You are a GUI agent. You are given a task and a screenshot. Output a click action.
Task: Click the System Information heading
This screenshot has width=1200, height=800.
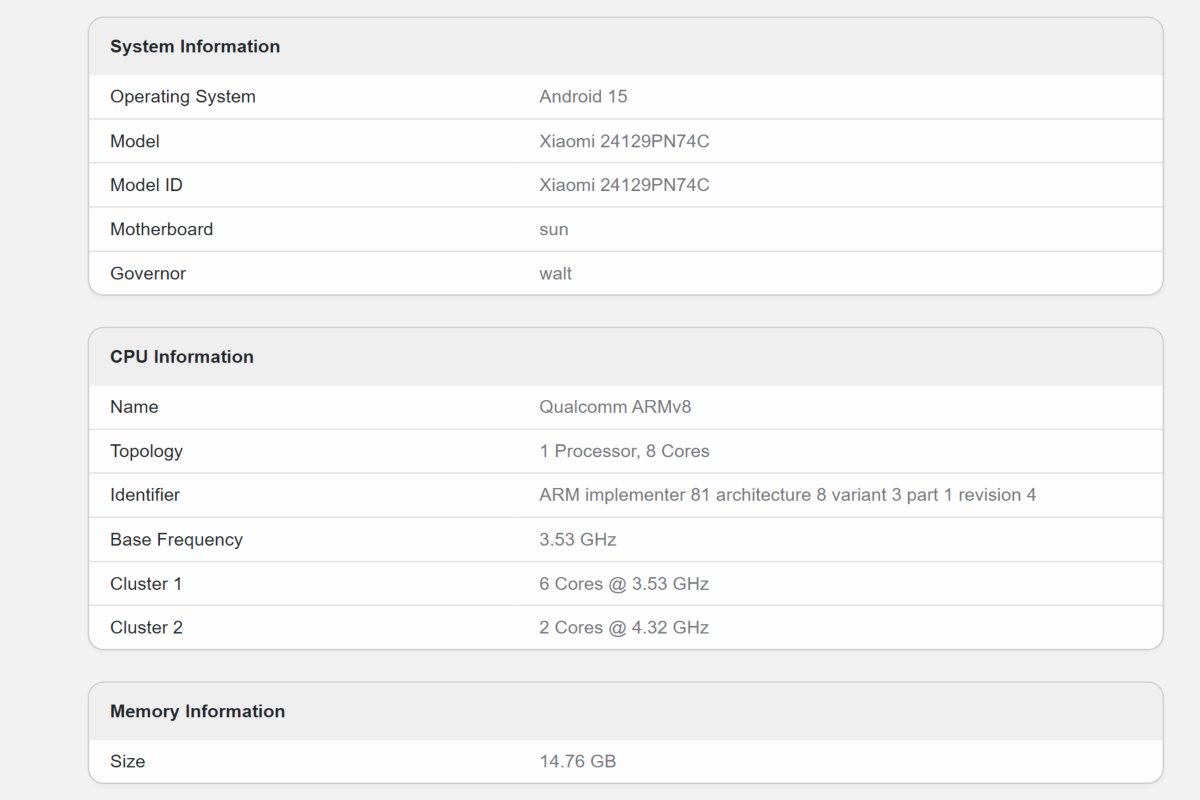pos(195,46)
